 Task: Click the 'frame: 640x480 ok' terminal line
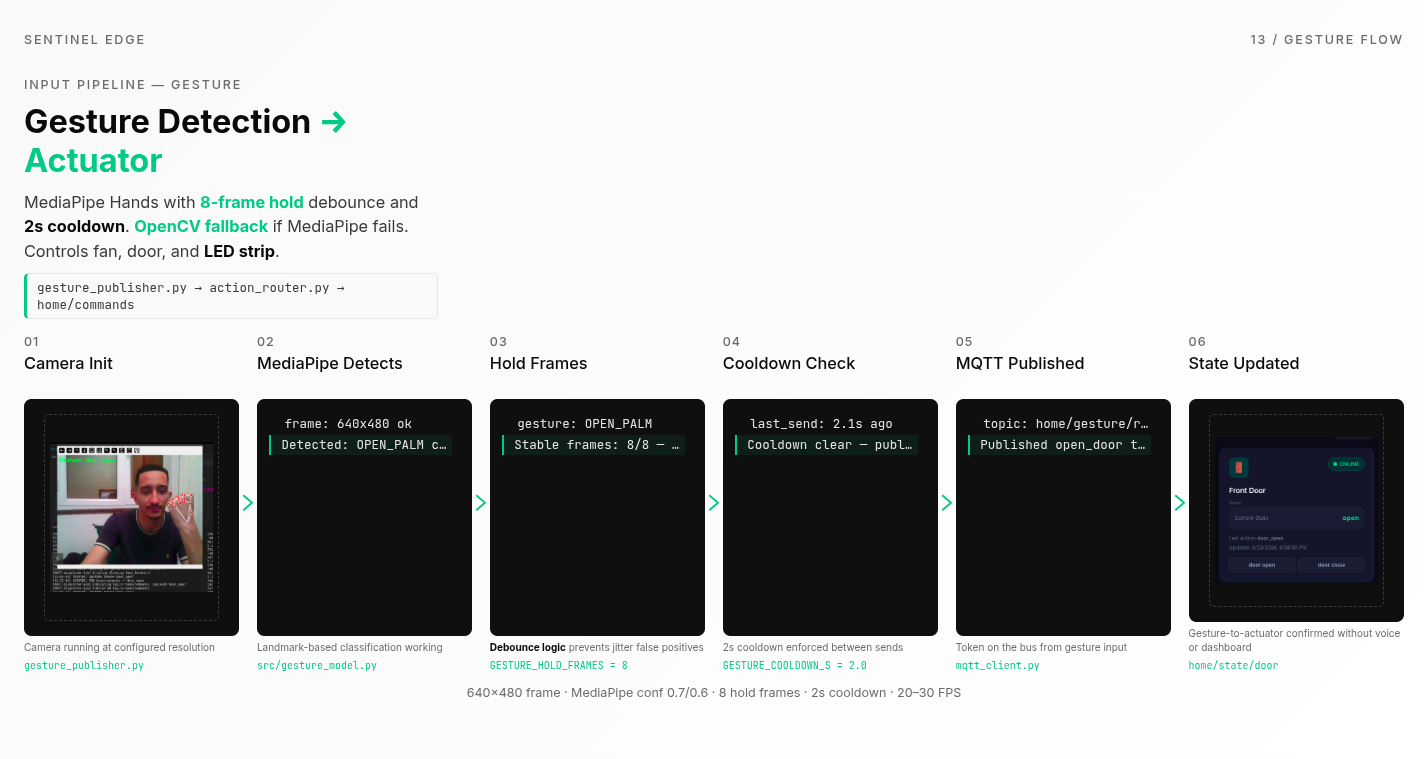348,424
